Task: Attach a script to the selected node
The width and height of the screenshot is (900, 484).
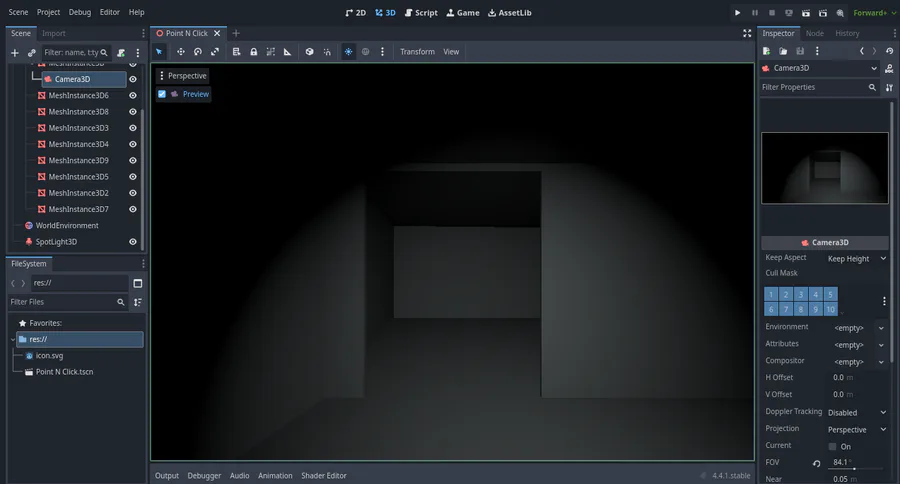Action: click(x=121, y=53)
